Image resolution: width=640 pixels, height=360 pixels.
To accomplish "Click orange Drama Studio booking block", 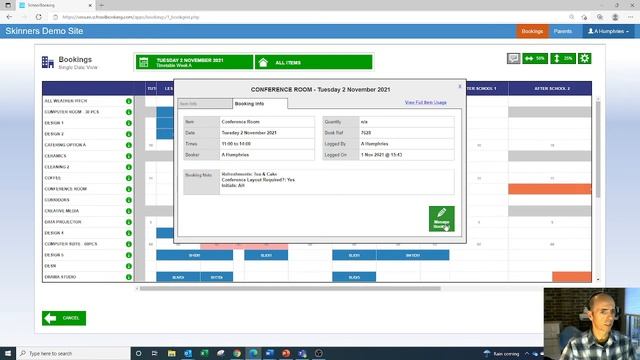I will point(572,277).
